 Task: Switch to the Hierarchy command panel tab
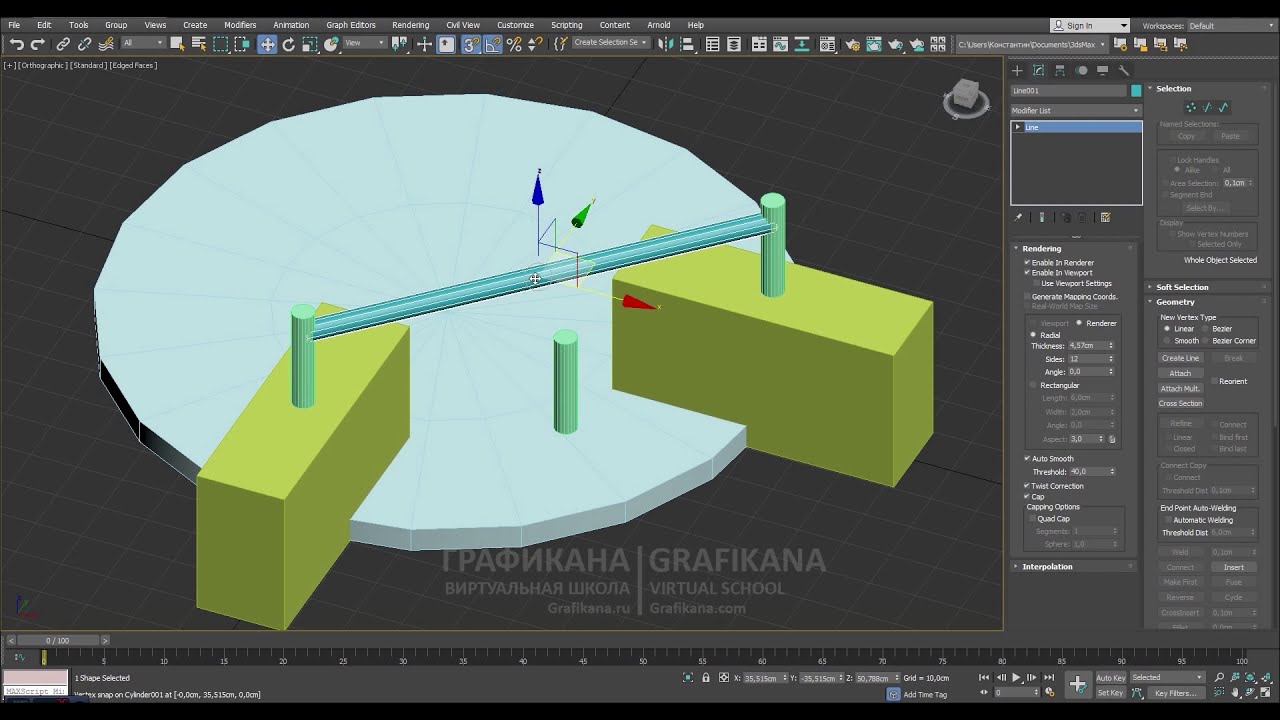tap(1060, 70)
